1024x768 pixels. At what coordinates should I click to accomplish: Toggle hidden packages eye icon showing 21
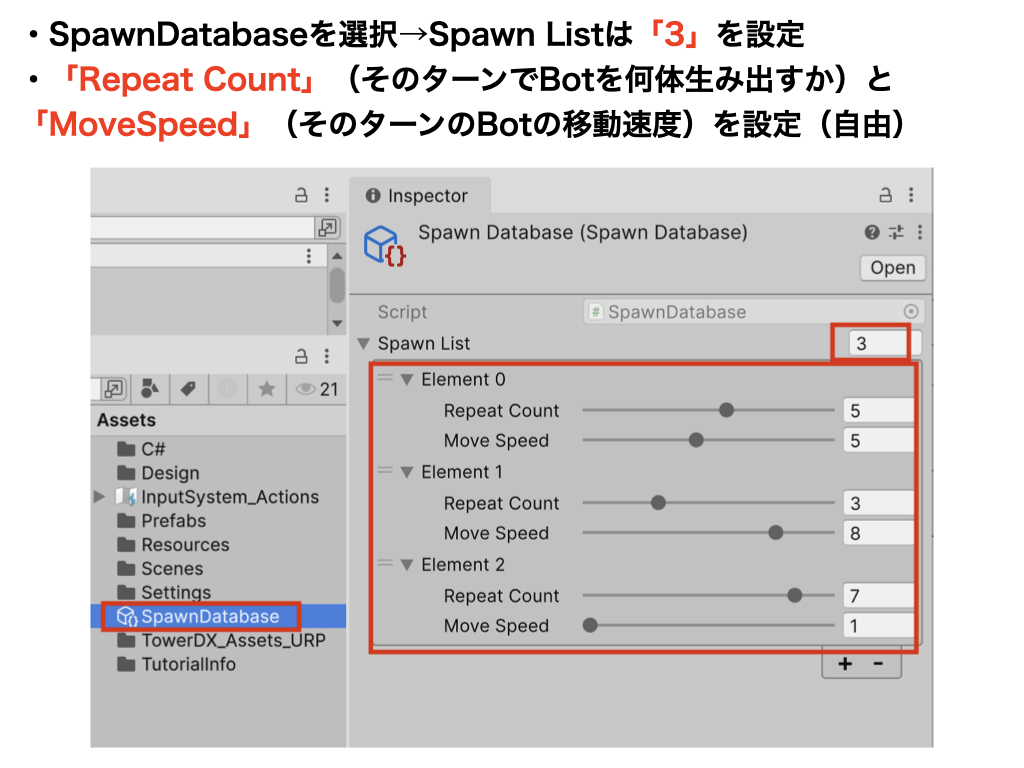[x=317, y=389]
